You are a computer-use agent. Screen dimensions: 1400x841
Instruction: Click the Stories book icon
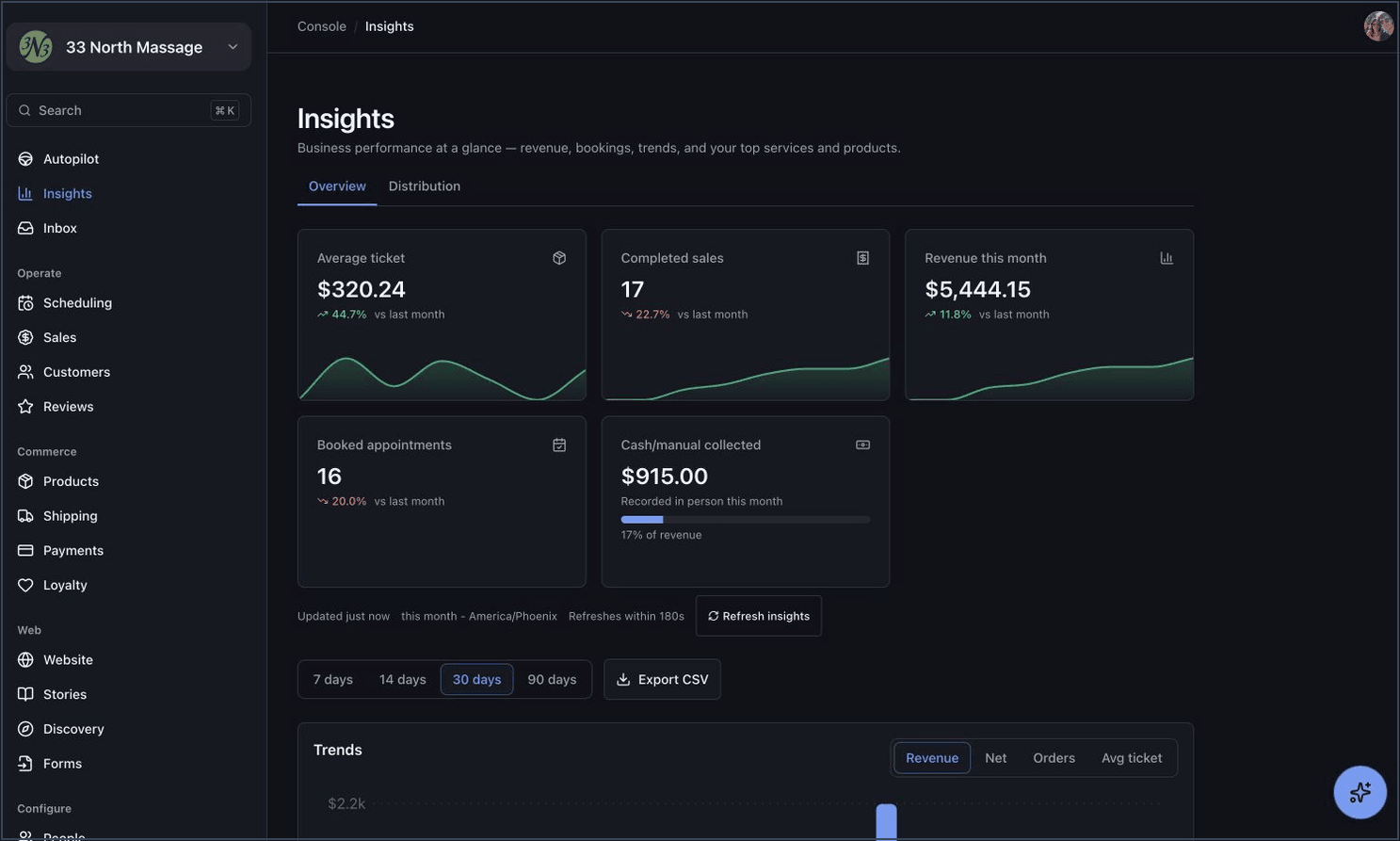point(25,694)
